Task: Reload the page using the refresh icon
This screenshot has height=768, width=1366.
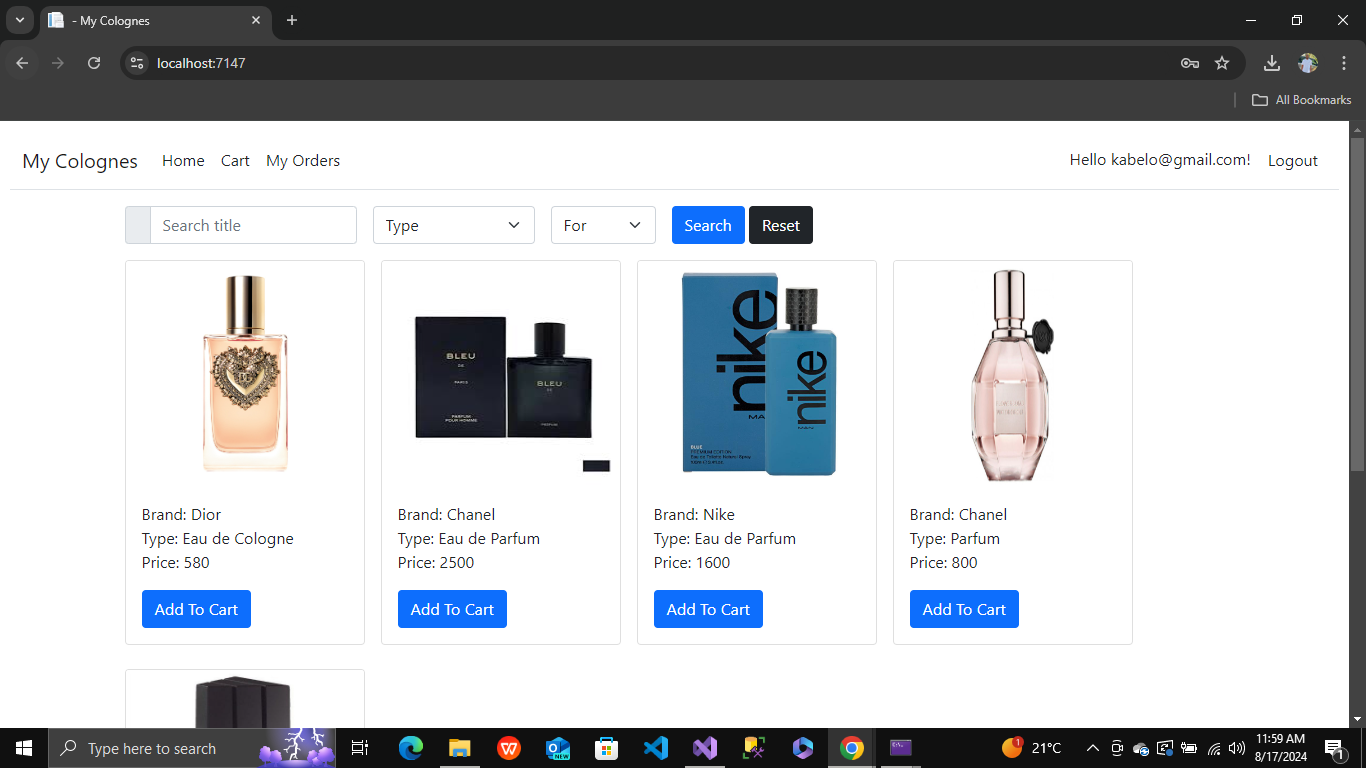Action: pyautogui.click(x=93, y=62)
